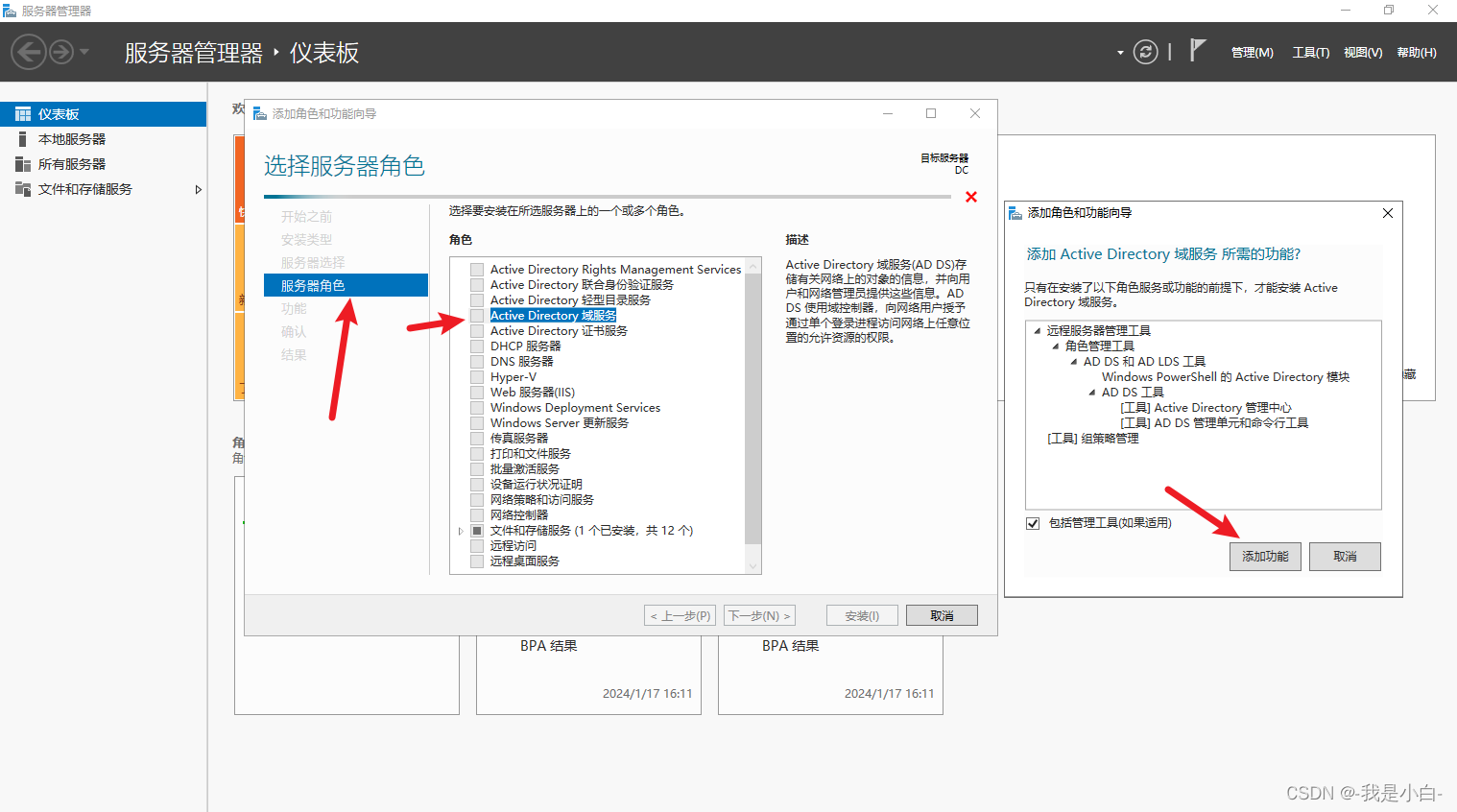1457x812 pixels.
Task: Click the 仪表板 dashboard icon in sidebar
Action: pos(23,114)
